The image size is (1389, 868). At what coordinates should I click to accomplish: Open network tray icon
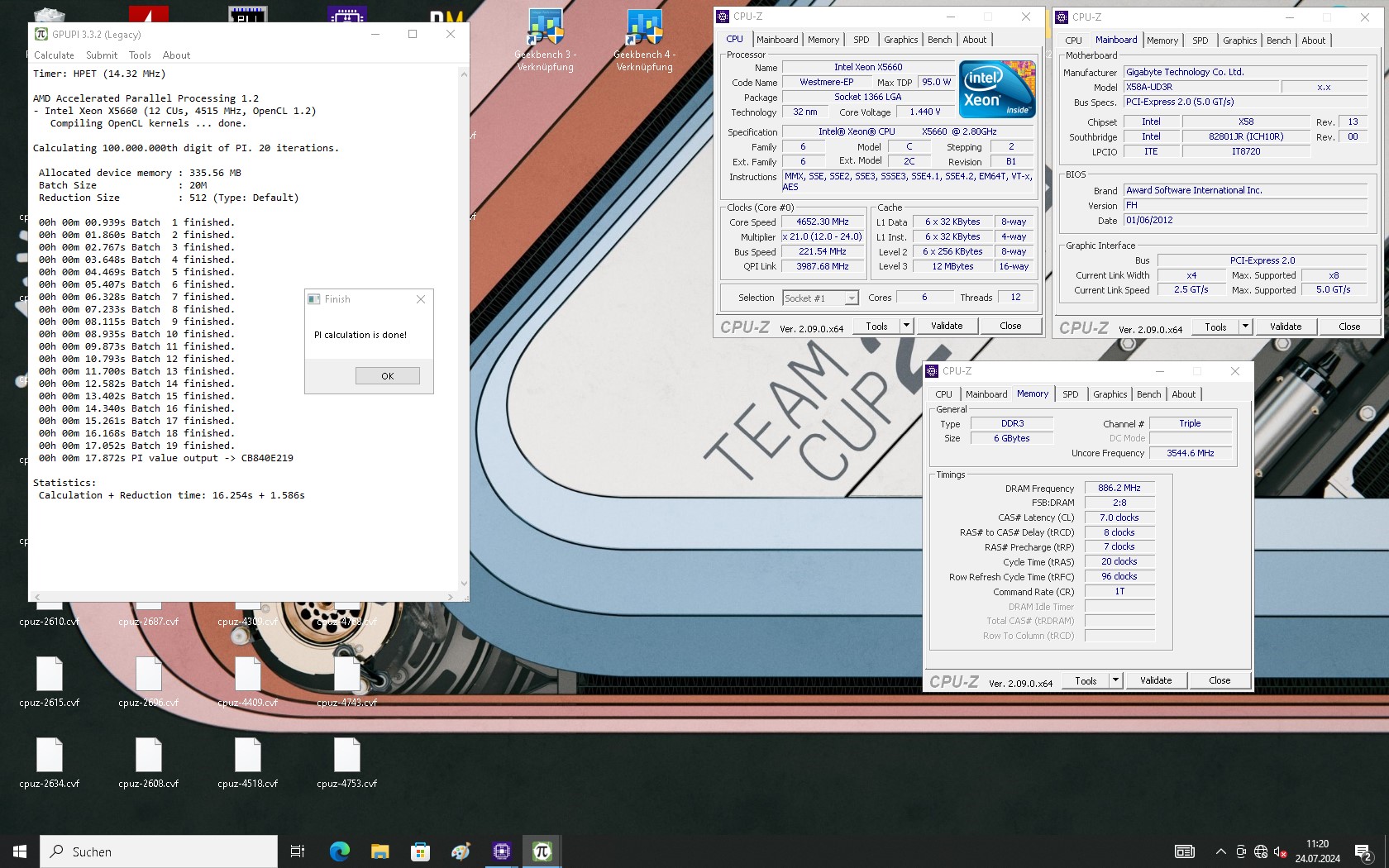[1260, 851]
